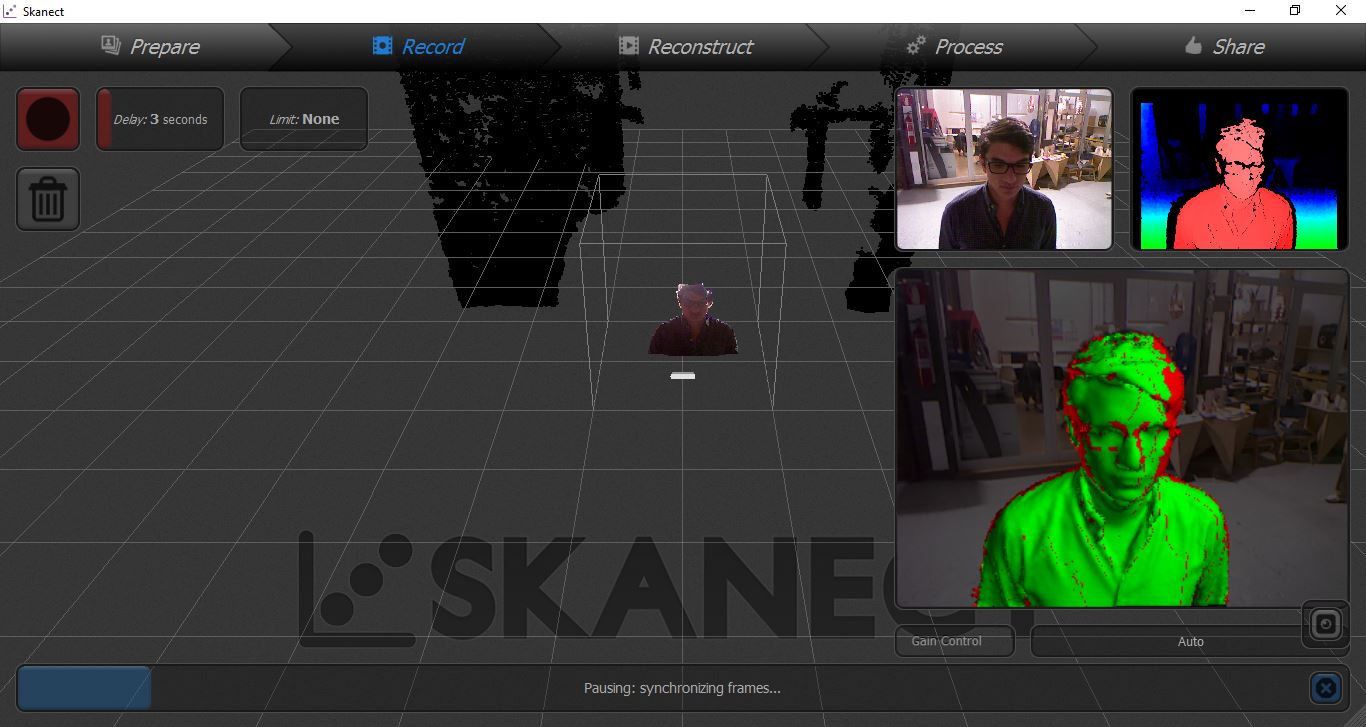Click the red Record button

[48, 119]
